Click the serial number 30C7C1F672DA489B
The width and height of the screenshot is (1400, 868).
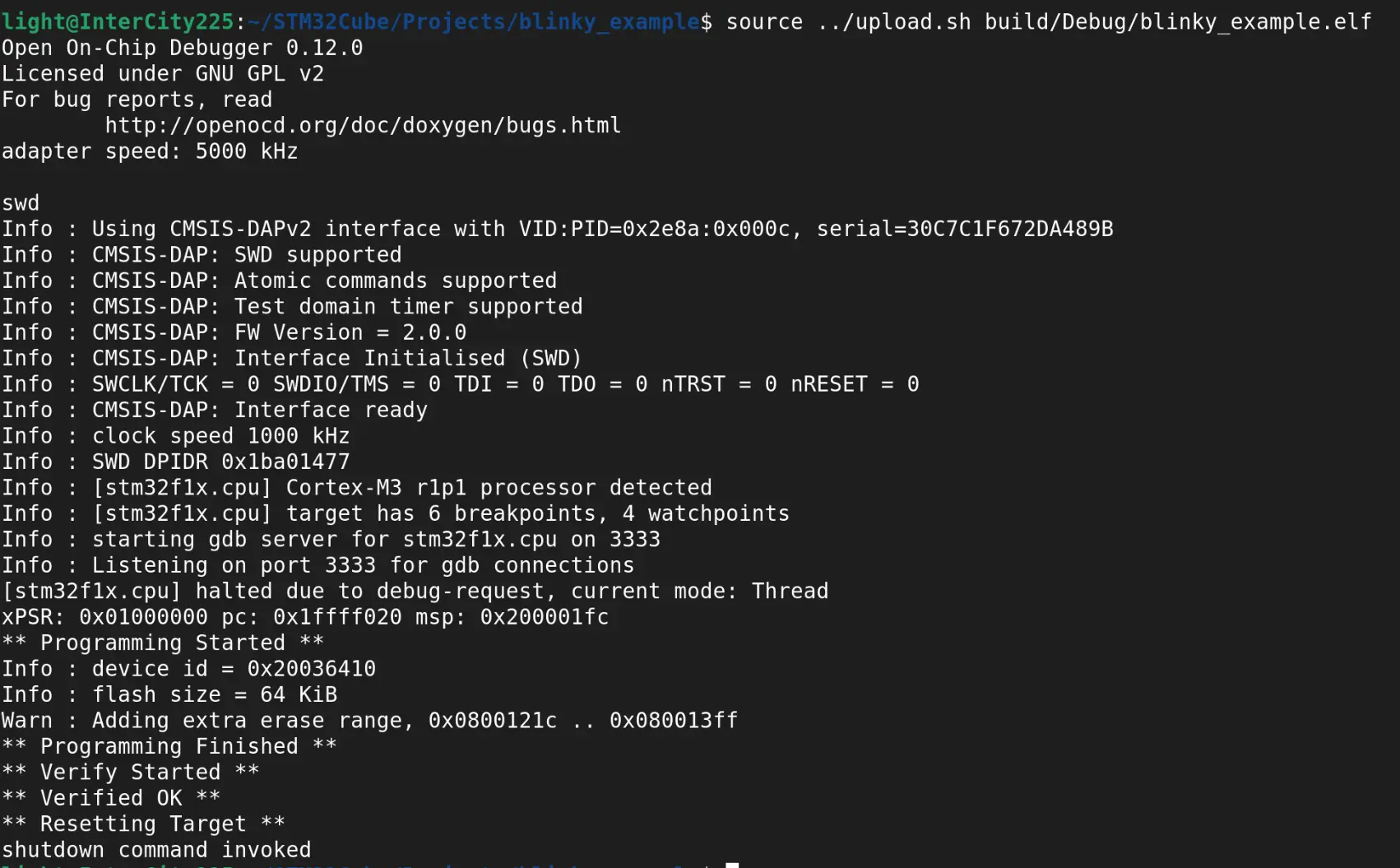coord(1009,229)
